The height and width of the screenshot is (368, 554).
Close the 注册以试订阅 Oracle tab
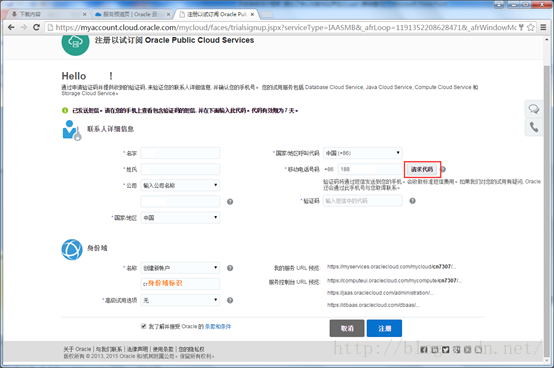point(252,14)
